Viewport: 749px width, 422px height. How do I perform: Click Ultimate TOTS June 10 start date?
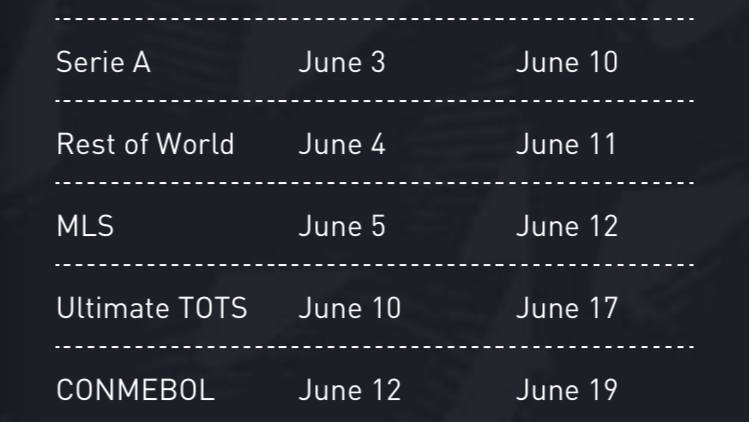349,308
